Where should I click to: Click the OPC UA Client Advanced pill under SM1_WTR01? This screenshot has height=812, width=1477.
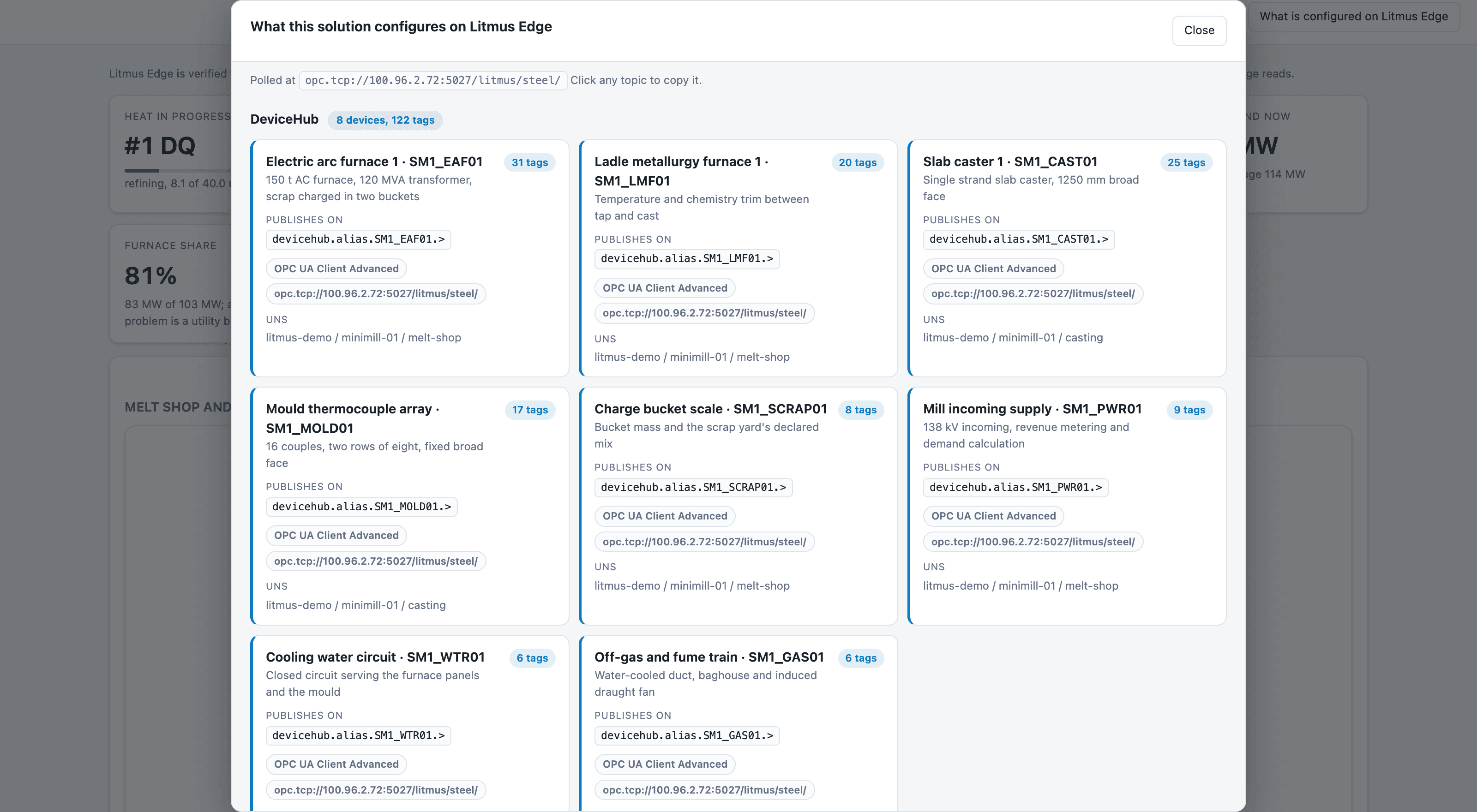(336, 764)
